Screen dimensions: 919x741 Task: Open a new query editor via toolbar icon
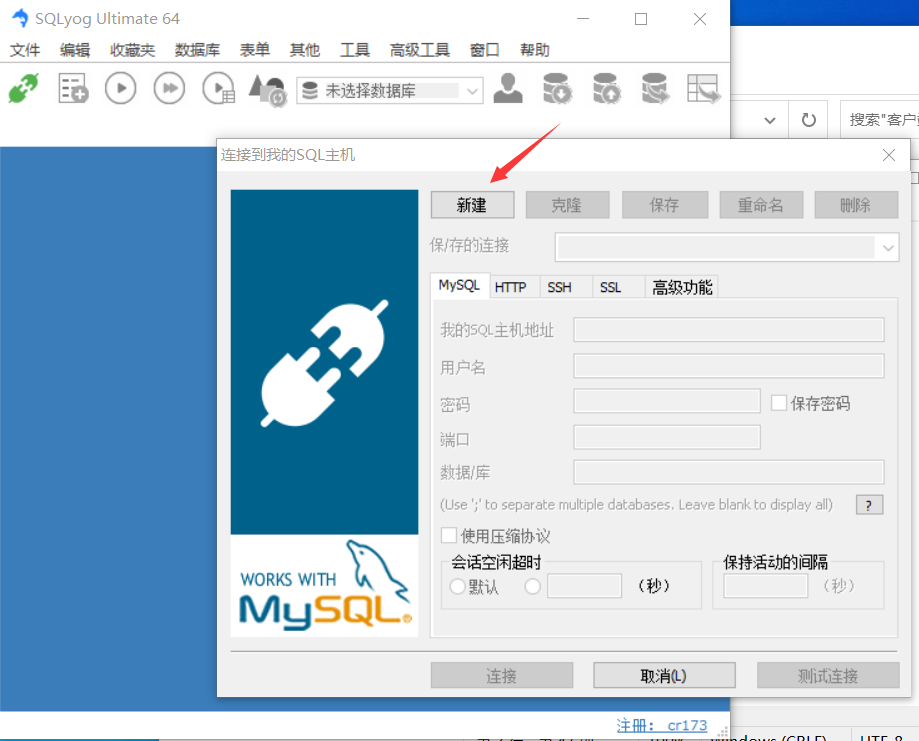[72, 89]
